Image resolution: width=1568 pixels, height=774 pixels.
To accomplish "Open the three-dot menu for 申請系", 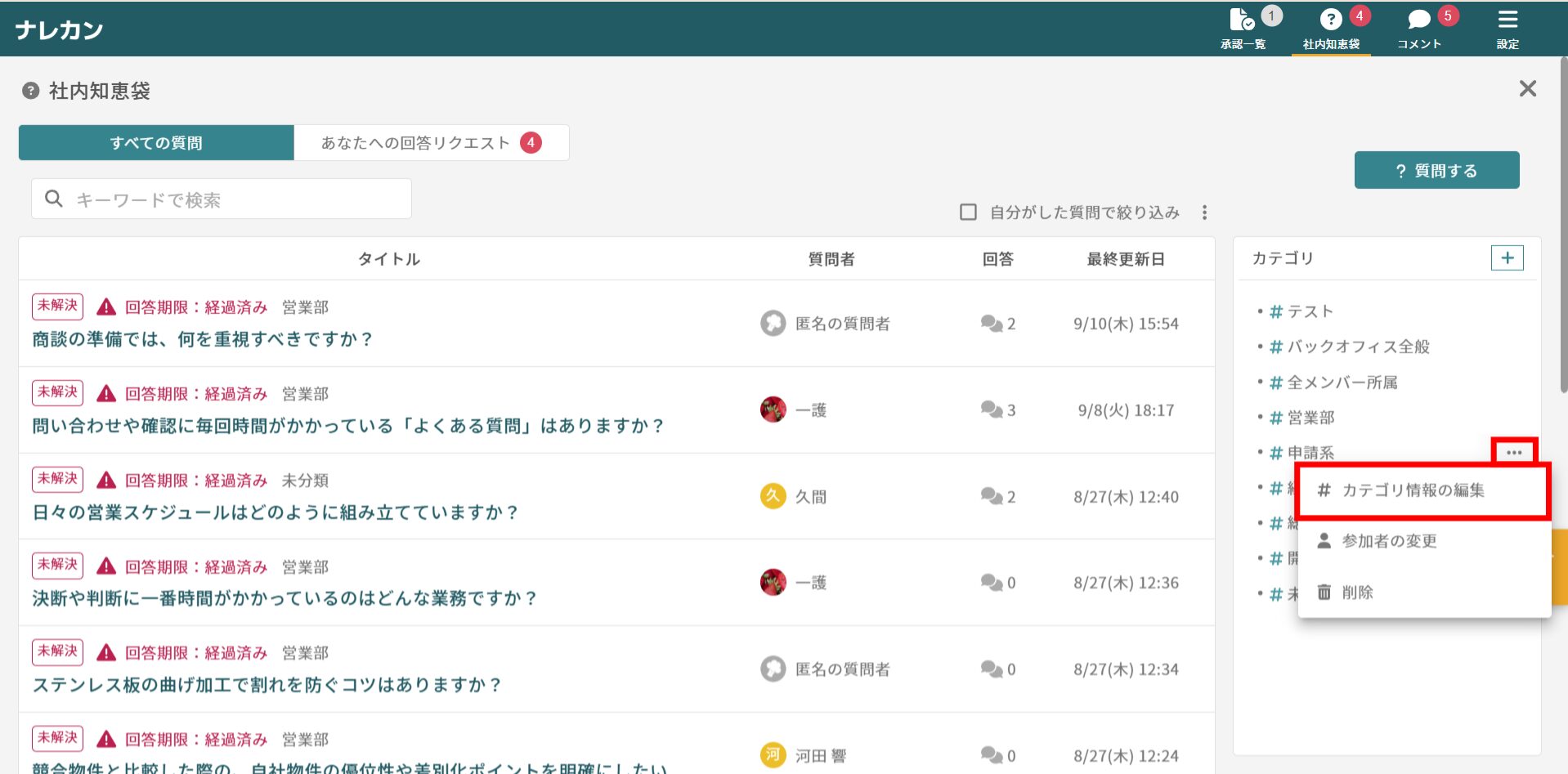I will [x=1514, y=453].
